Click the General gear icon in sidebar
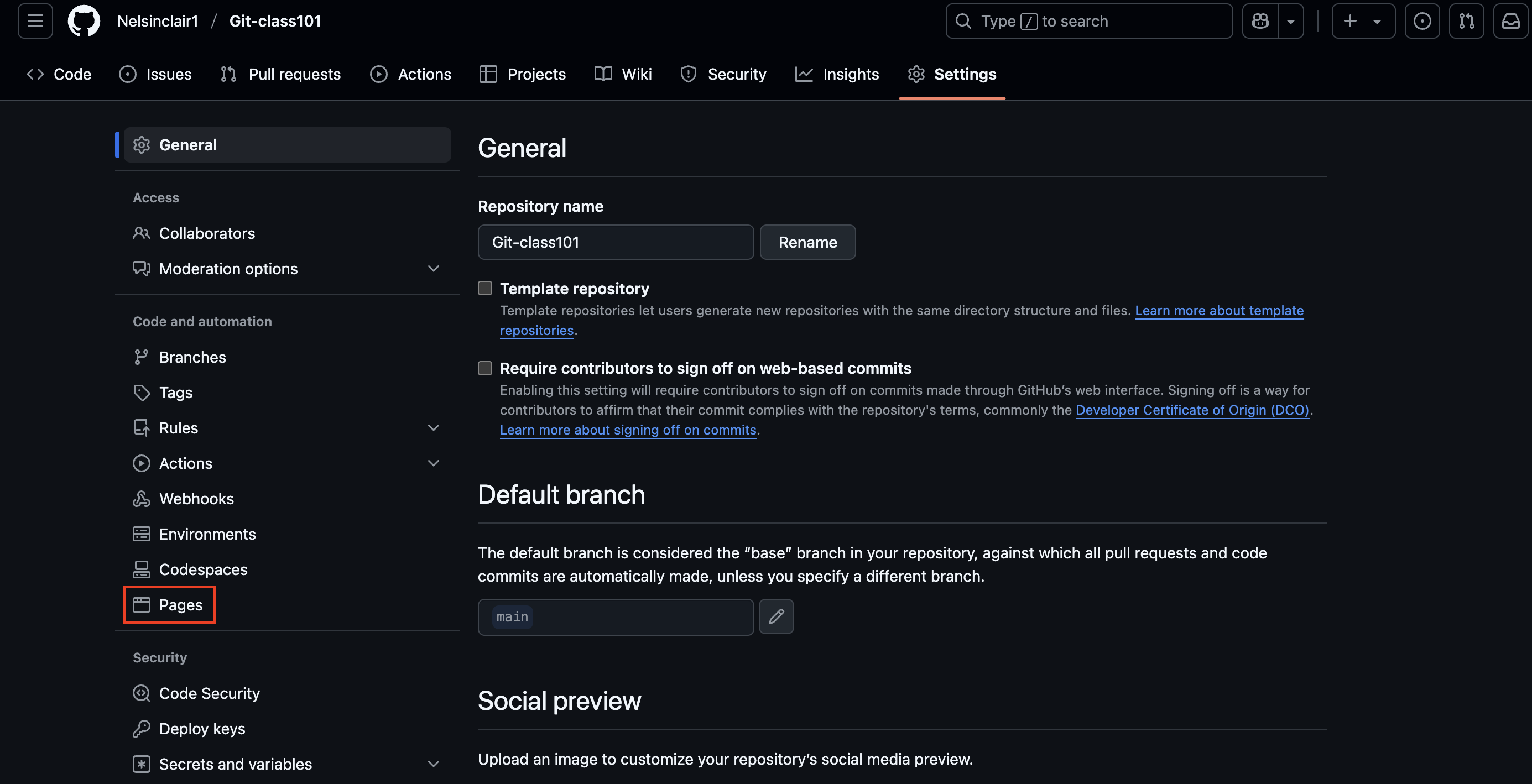1532x784 pixels. (x=142, y=144)
